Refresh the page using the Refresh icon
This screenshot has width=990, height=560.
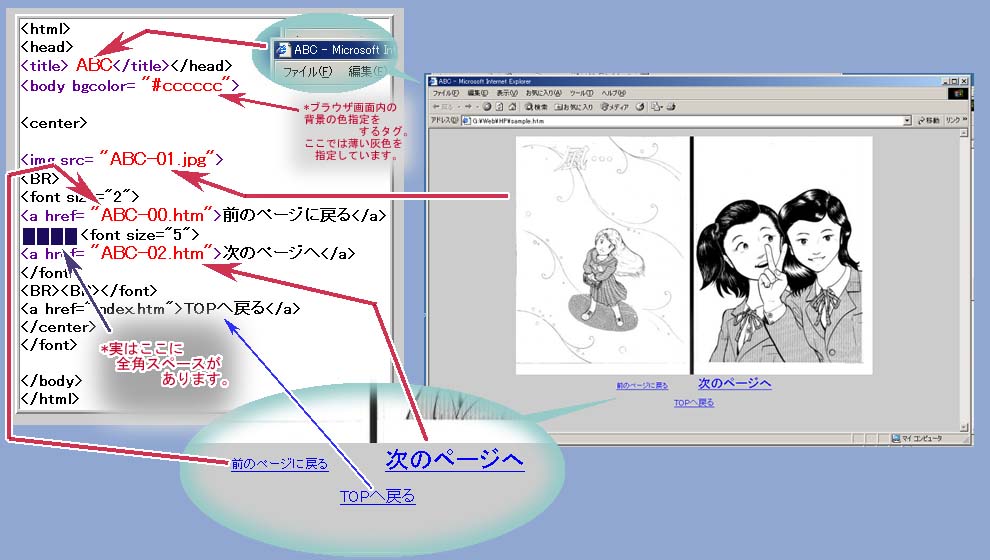499,107
